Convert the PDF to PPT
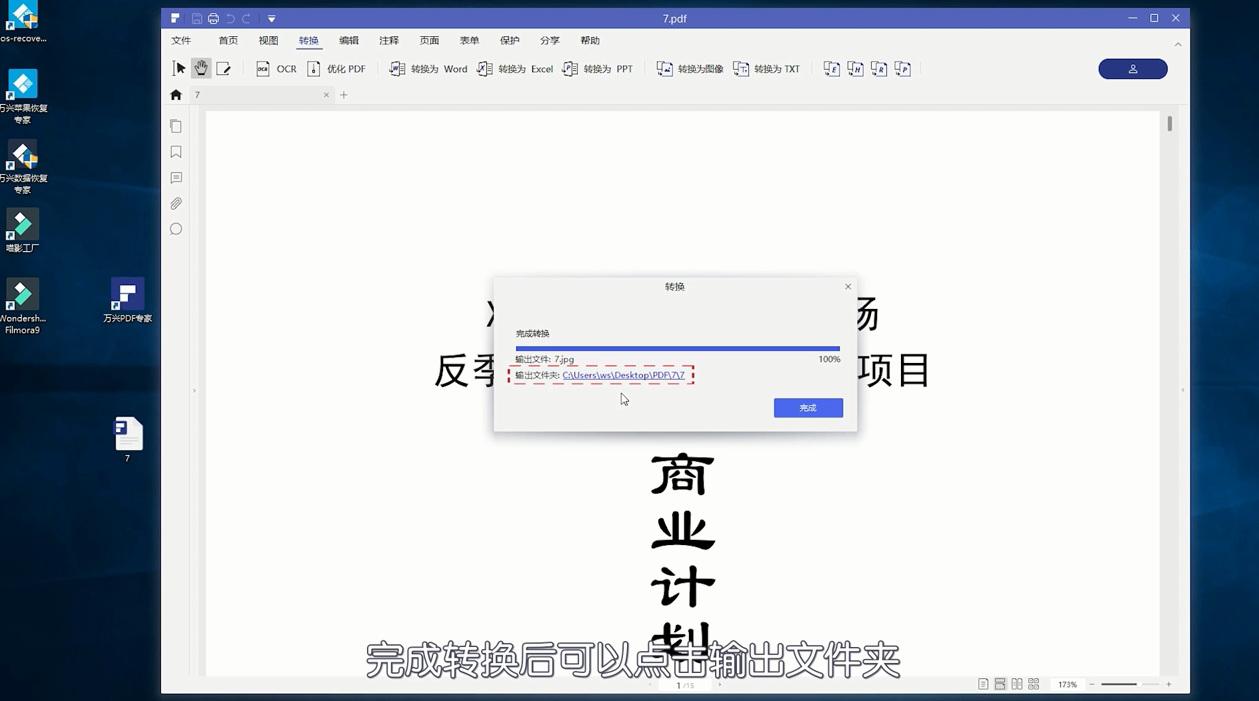Viewport: 1259px width, 701px height. 598,68
